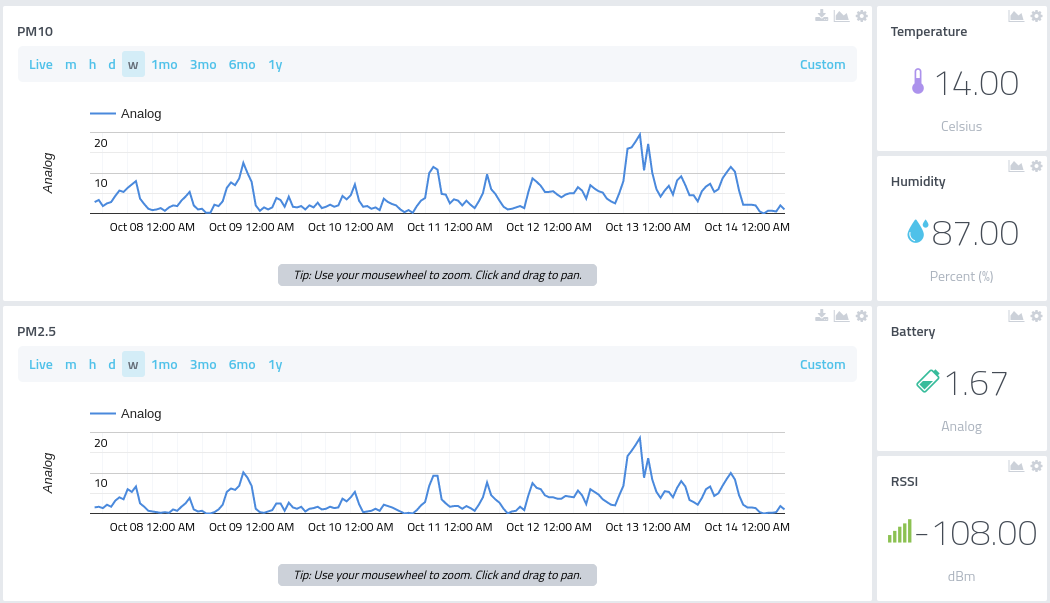Open Temperature widget settings gear

coord(1037,15)
